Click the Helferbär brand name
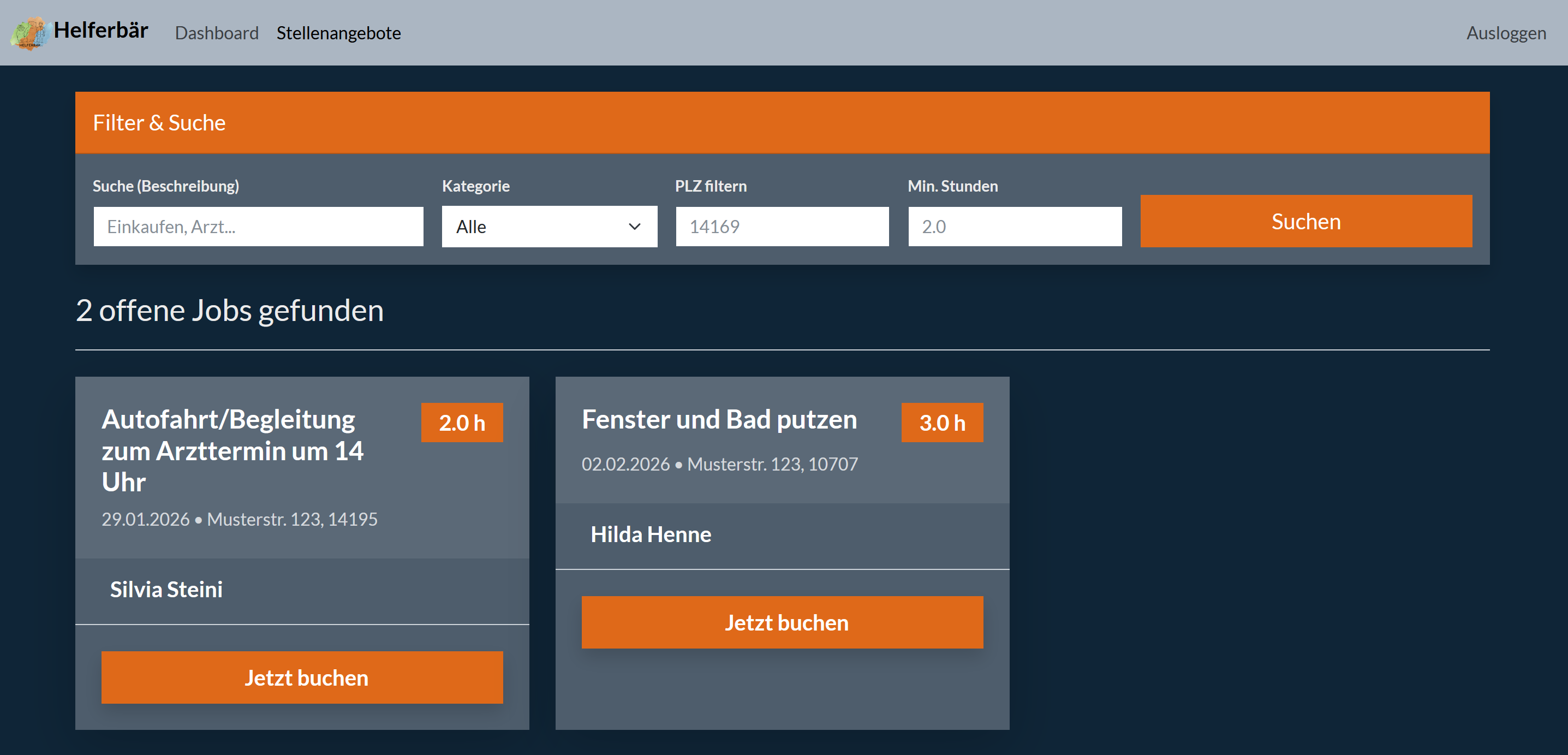 pyautogui.click(x=101, y=31)
